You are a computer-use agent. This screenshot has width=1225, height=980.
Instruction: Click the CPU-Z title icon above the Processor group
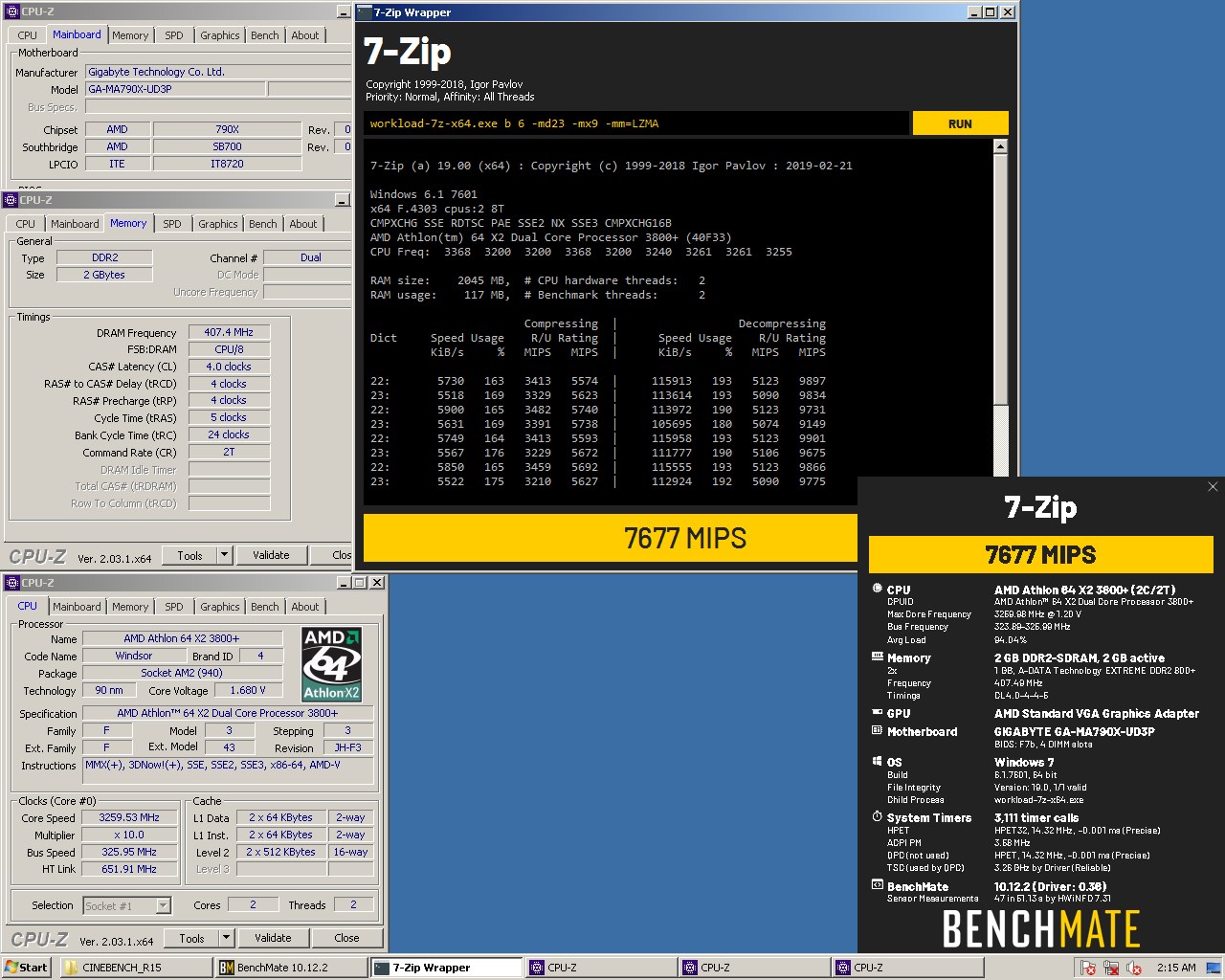point(11,582)
